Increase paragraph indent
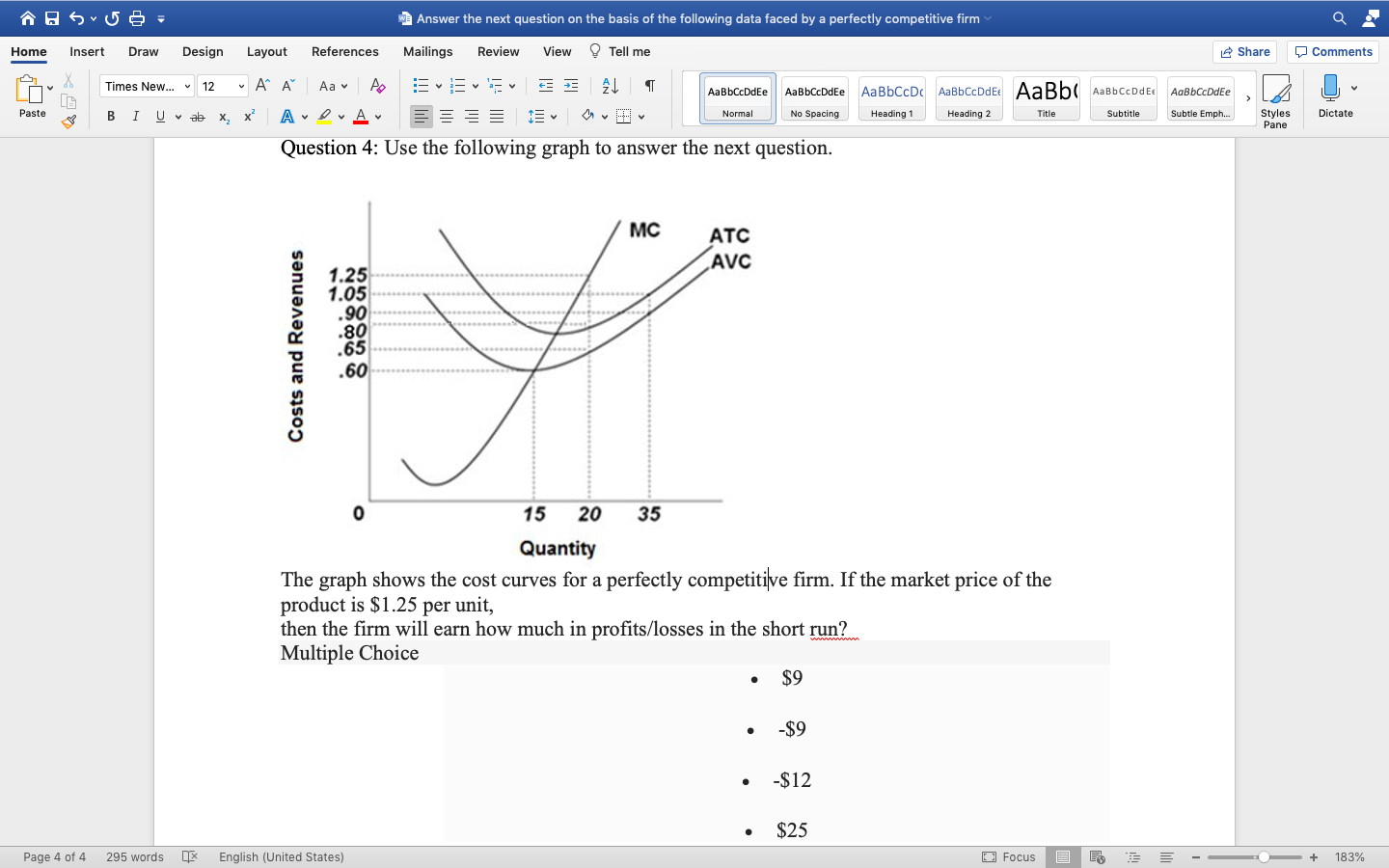Image resolution: width=1389 pixels, height=868 pixels. click(571, 86)
